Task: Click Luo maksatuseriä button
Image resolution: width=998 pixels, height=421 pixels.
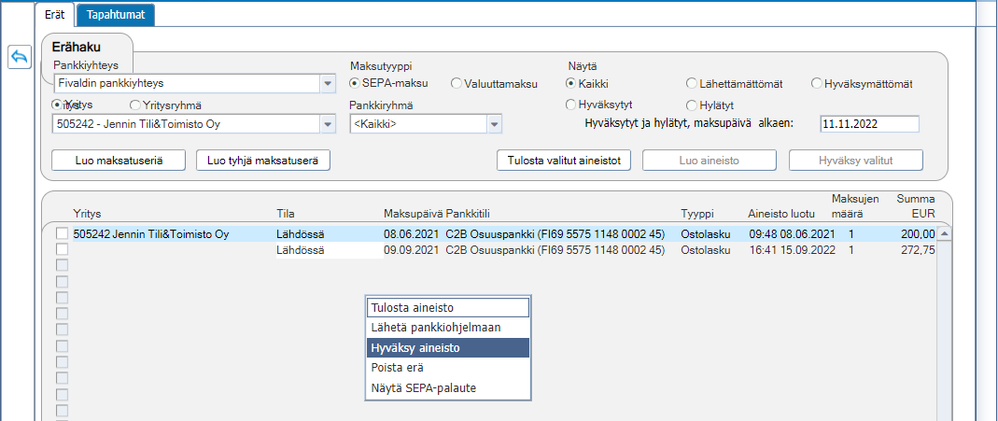Action: (x=118, y=161)
